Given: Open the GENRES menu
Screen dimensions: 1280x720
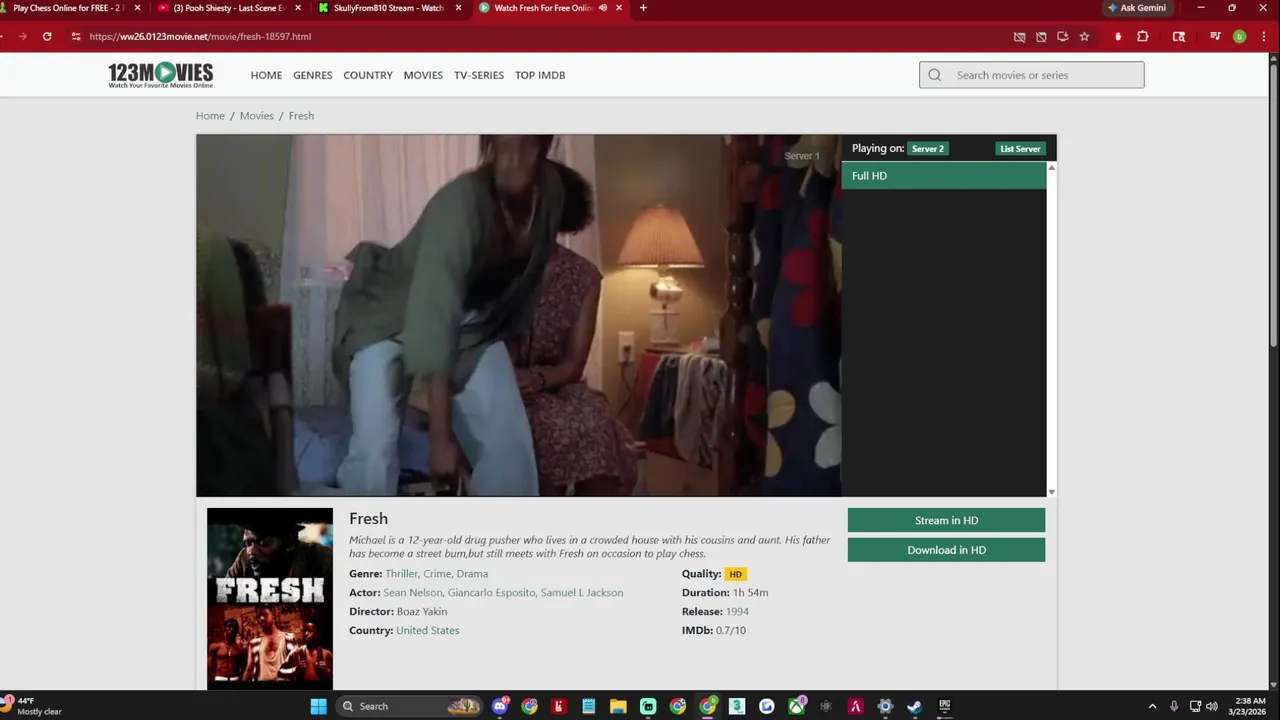Looking at the screenshot, I should (x=313, y=75).
